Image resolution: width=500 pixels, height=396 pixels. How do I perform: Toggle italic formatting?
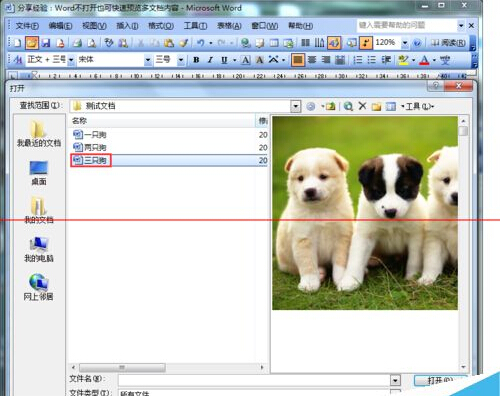click(x=210, y=60)
